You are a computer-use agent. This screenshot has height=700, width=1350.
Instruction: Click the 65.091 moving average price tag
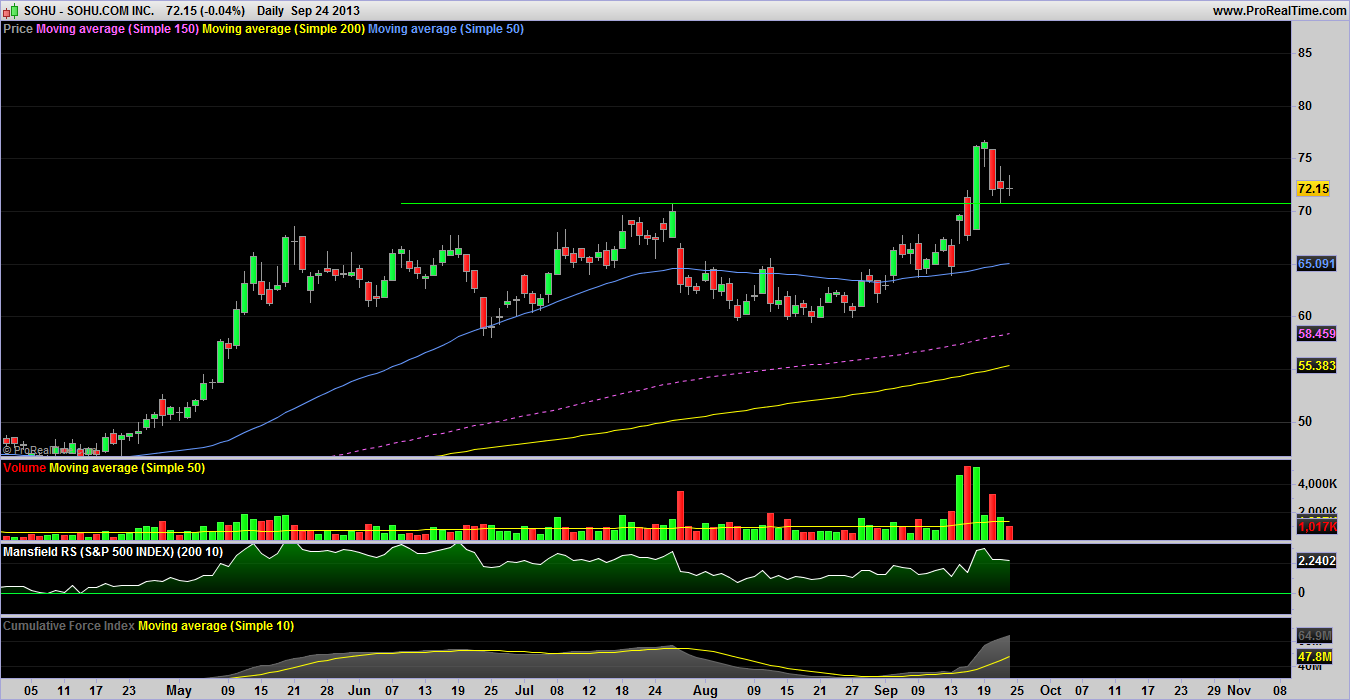(1316, 264)
